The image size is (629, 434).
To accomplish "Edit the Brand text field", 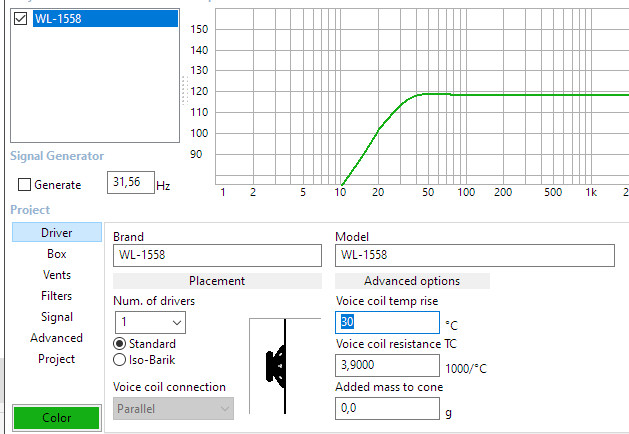I will coord(217,255).
